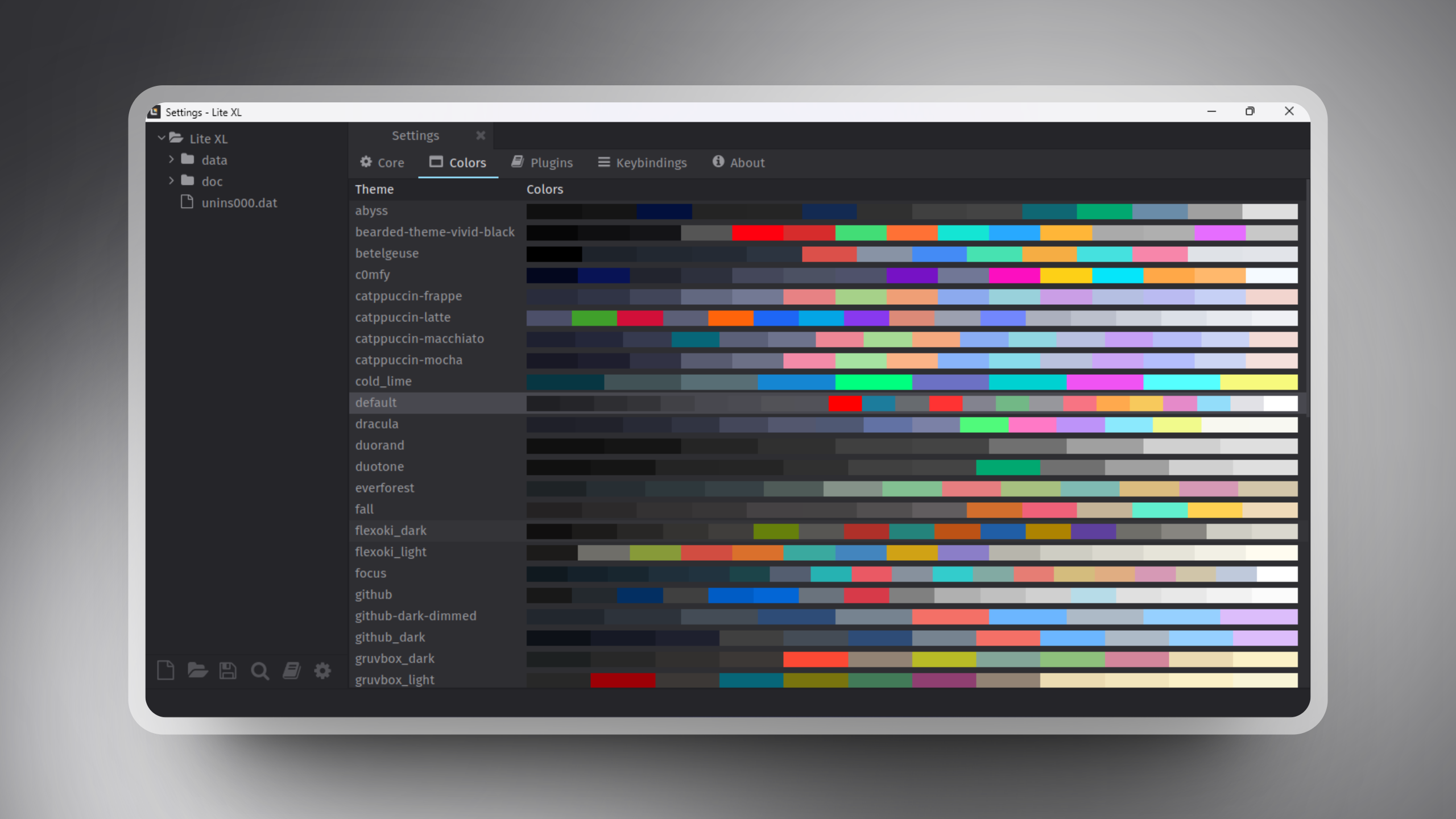Click the open folder icon in bottom toolbar
The image size is (1456, 819).
[197, 671]
